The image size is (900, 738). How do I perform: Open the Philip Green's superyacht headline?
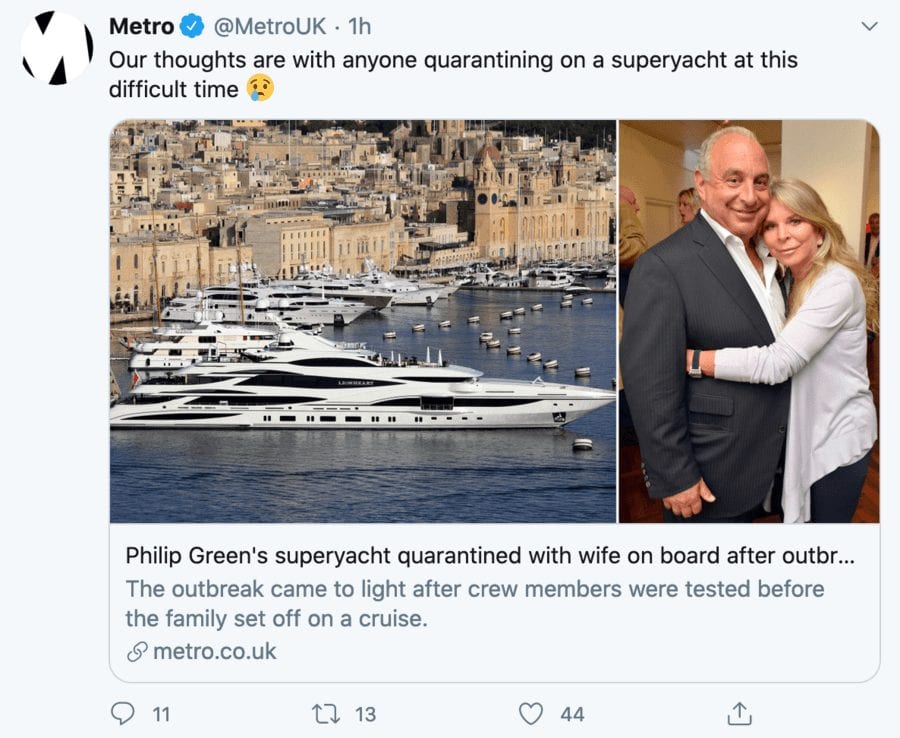[x=490, y=556]
